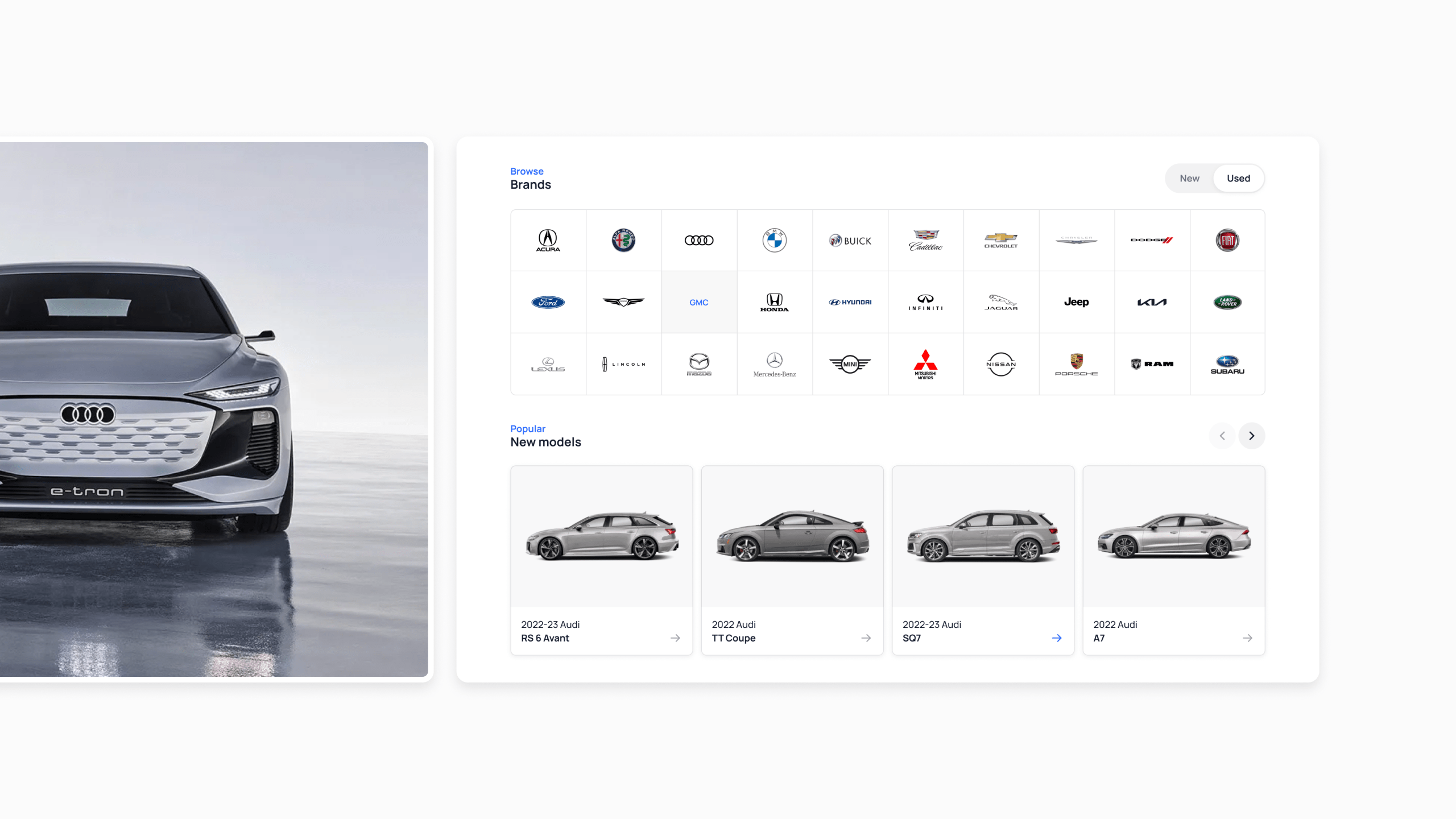
Task: Click the Audi four-rings brand tile
Action: click(699, 241)
